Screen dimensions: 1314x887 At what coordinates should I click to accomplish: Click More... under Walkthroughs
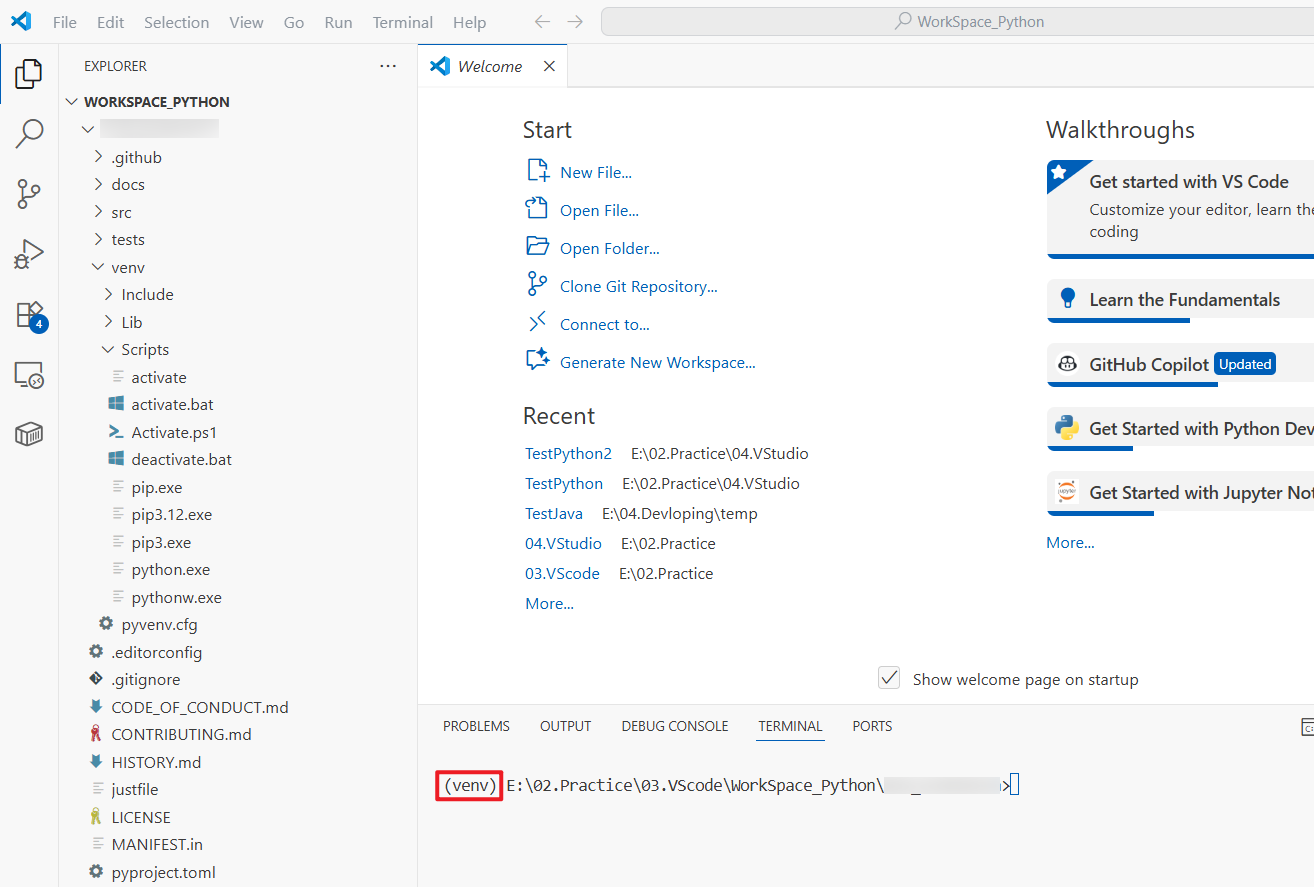1070,542
